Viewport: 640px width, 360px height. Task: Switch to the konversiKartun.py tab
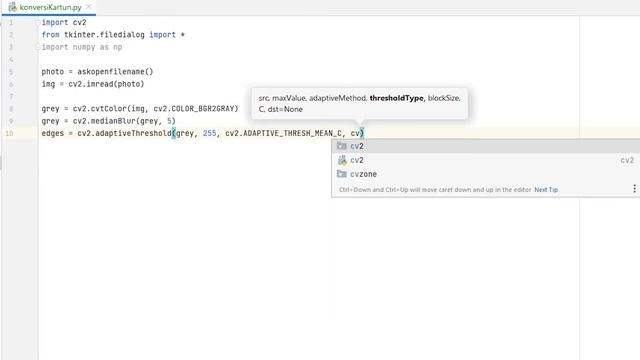[50, 7]
